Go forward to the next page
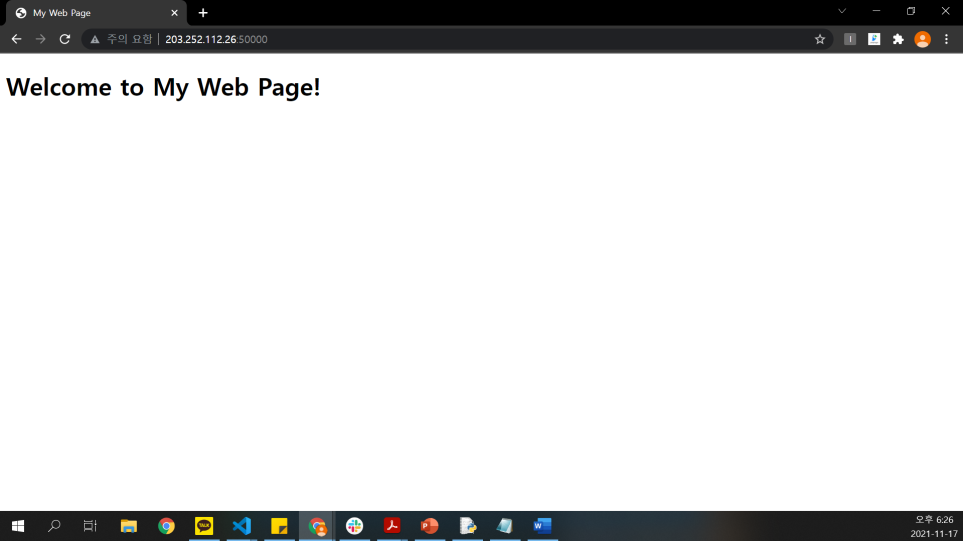The width and height of the screenshot is (963, 541). pos(41,39)
